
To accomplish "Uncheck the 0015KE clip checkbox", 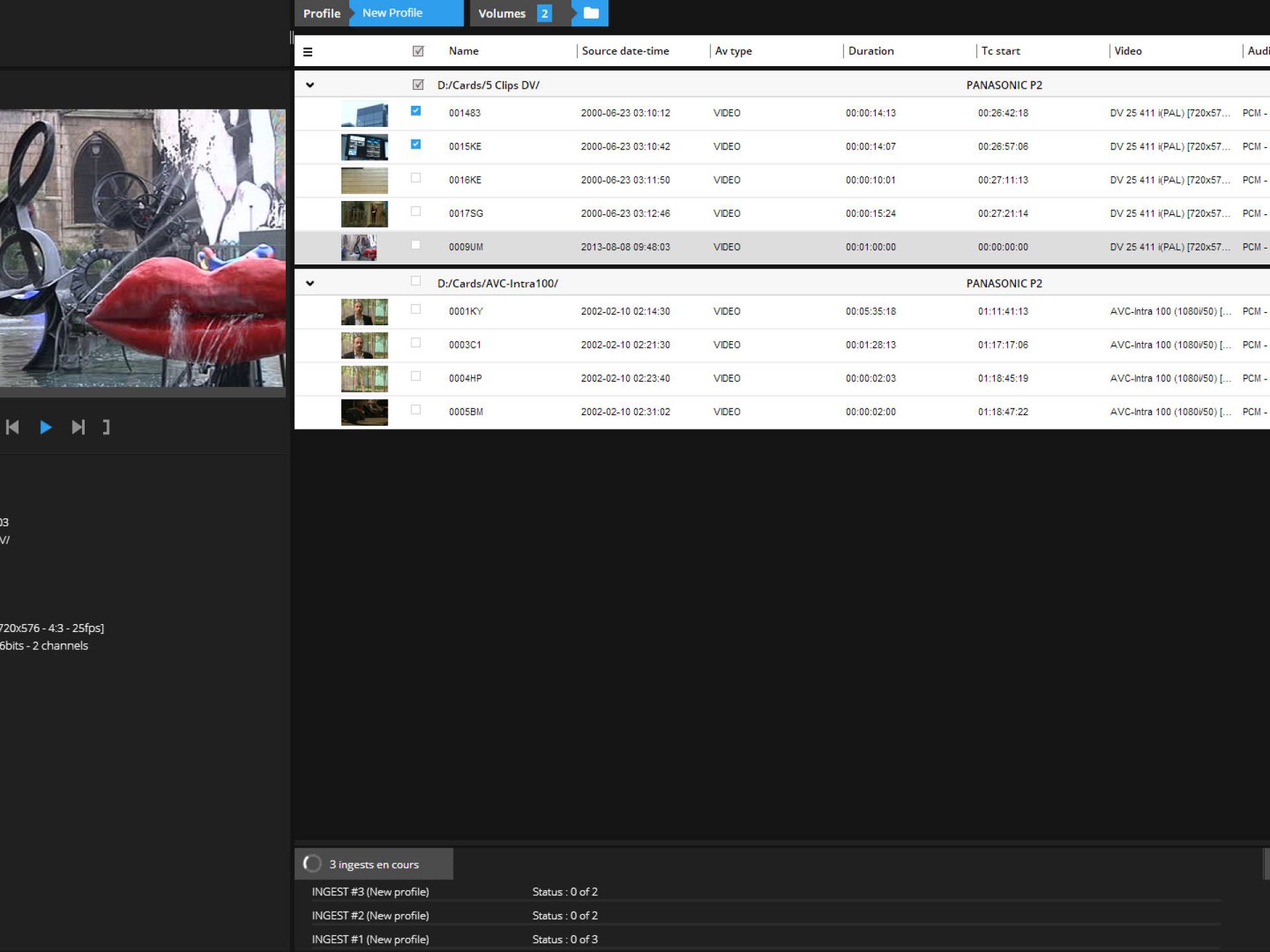I will 415,144.
